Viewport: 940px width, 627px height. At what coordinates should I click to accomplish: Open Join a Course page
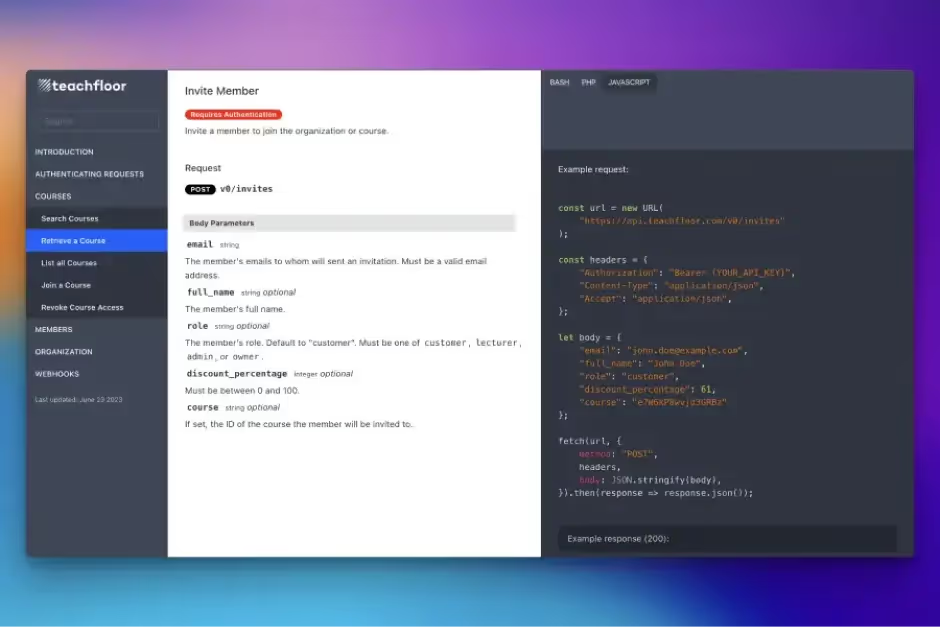(x=97, y=285)
